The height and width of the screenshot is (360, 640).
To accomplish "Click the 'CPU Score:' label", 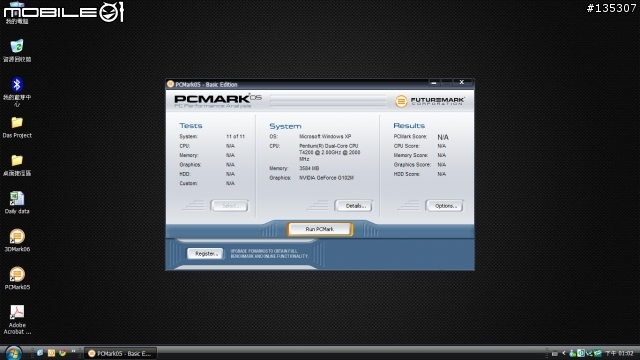I will point(406,146).
